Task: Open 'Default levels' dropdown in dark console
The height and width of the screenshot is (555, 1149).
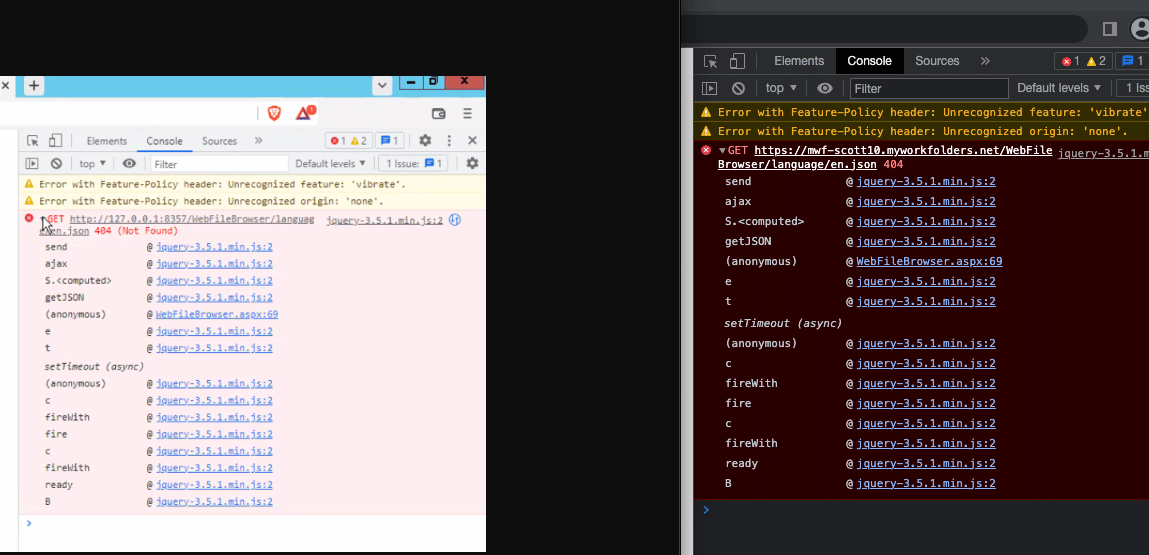Action: [x=1059, y=88]
